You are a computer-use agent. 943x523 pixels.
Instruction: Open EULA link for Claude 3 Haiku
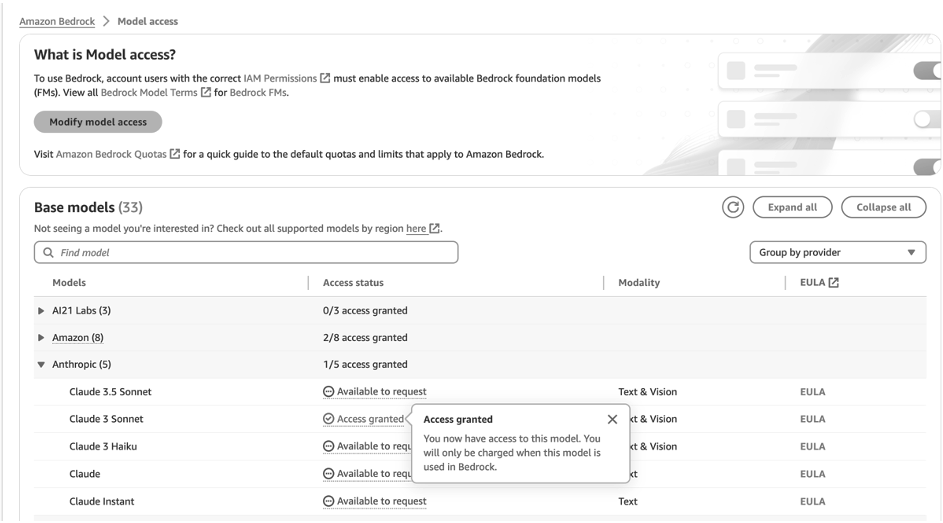pos(812,447)
